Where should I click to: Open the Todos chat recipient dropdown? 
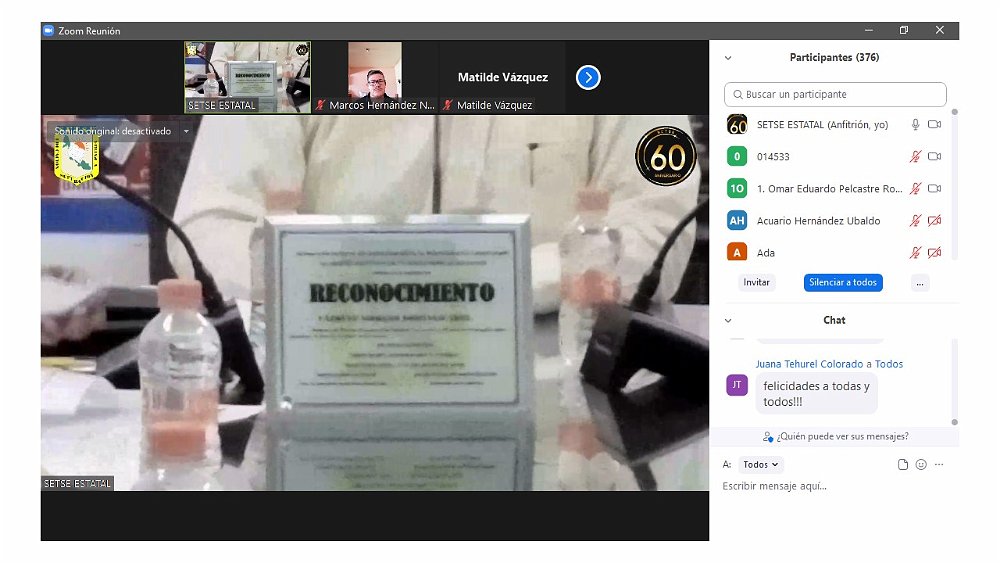[x=761, y=465]
